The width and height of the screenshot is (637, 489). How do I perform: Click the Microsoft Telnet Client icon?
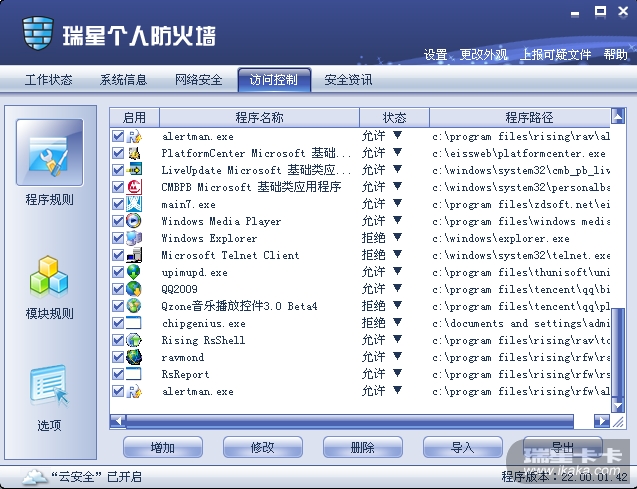[x=134, y=255]
